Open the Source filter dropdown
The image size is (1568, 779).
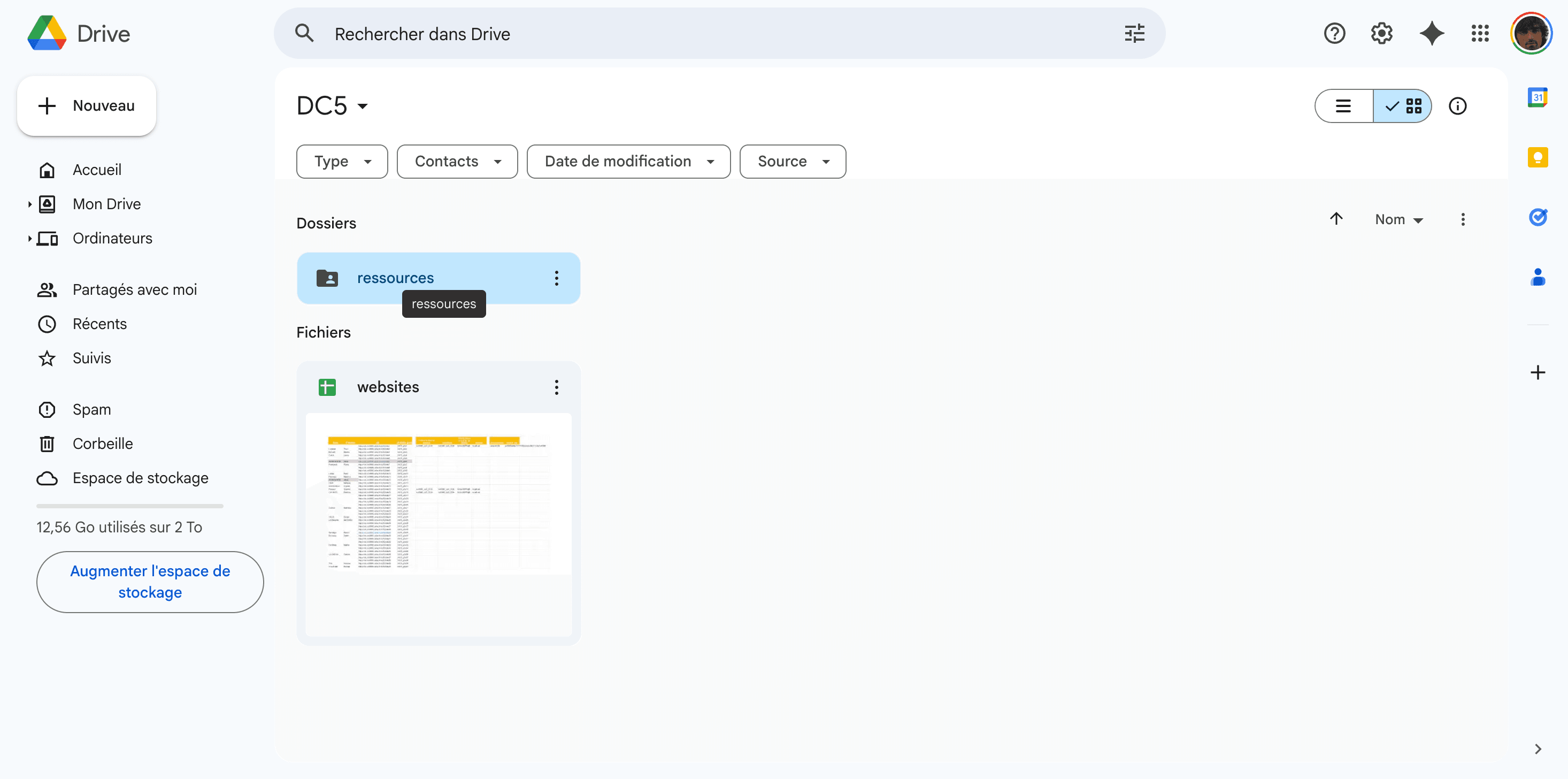[x=793, y=162]
